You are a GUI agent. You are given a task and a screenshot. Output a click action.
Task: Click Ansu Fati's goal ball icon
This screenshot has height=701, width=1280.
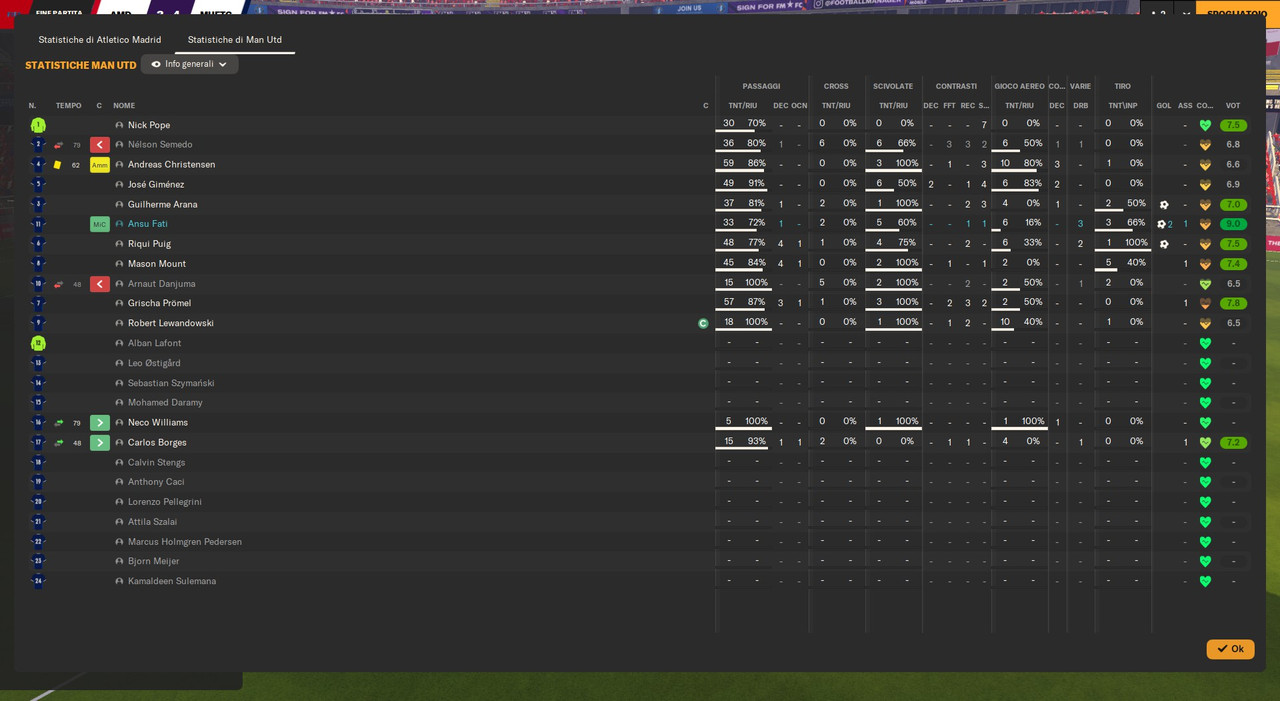pyautogui.click(x=1161, y=224)
